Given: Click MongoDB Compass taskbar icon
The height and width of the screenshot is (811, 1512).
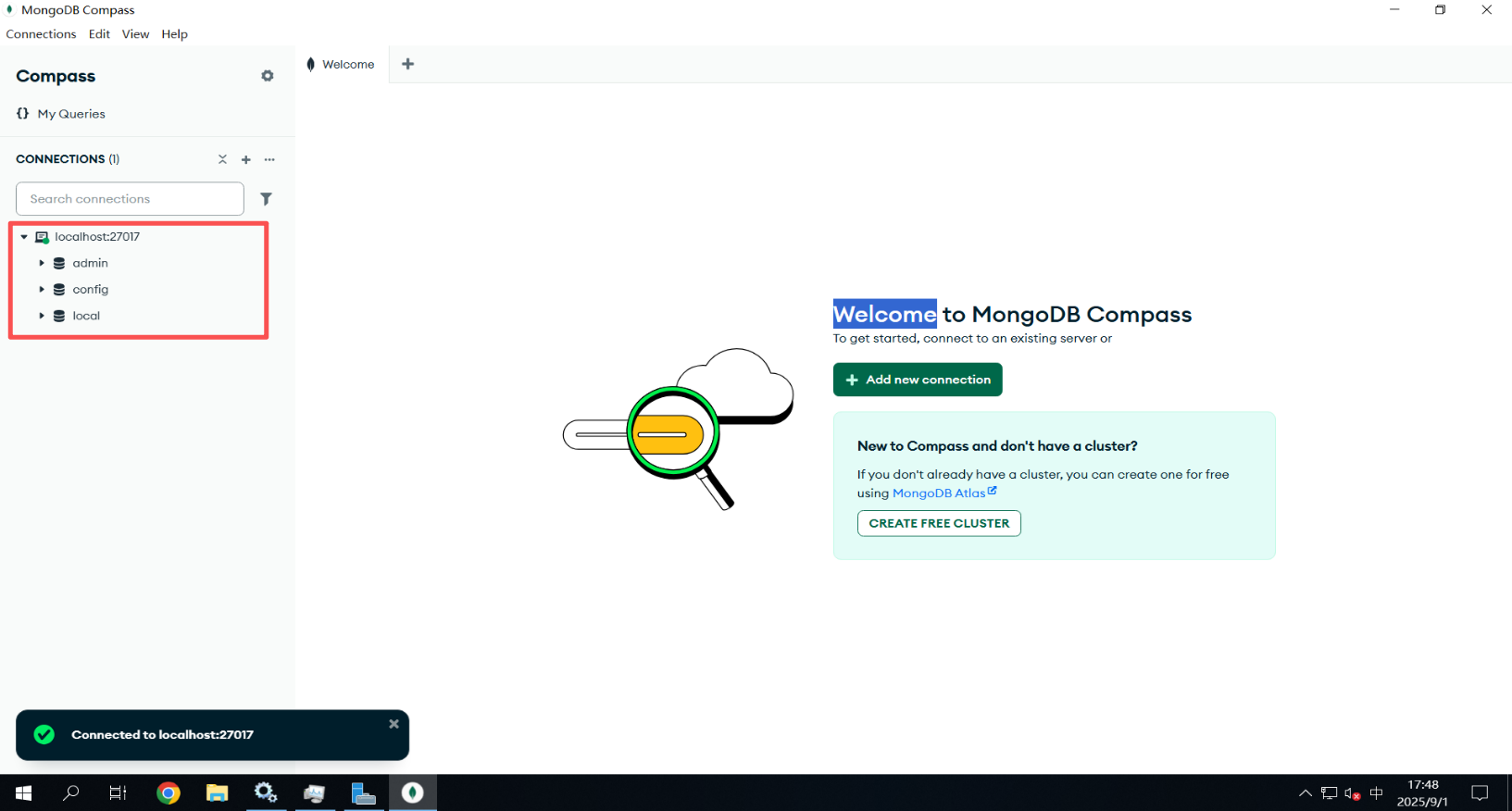Looking at the screenshot, I should pyautogui.click(x=413, y=792).
